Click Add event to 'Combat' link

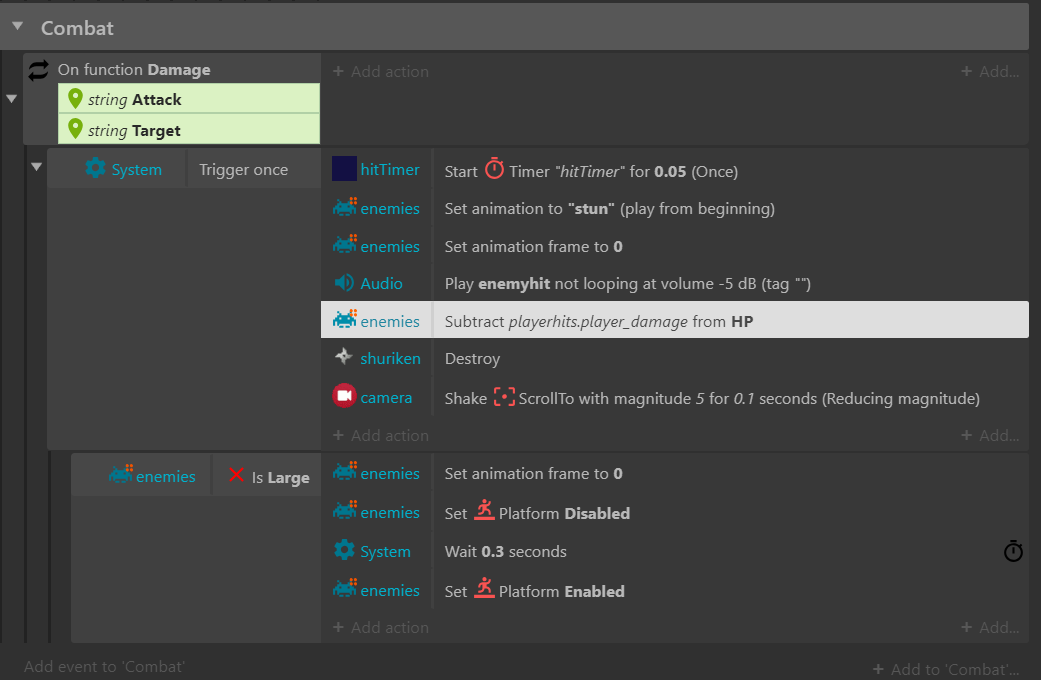(x=104, y=666)
